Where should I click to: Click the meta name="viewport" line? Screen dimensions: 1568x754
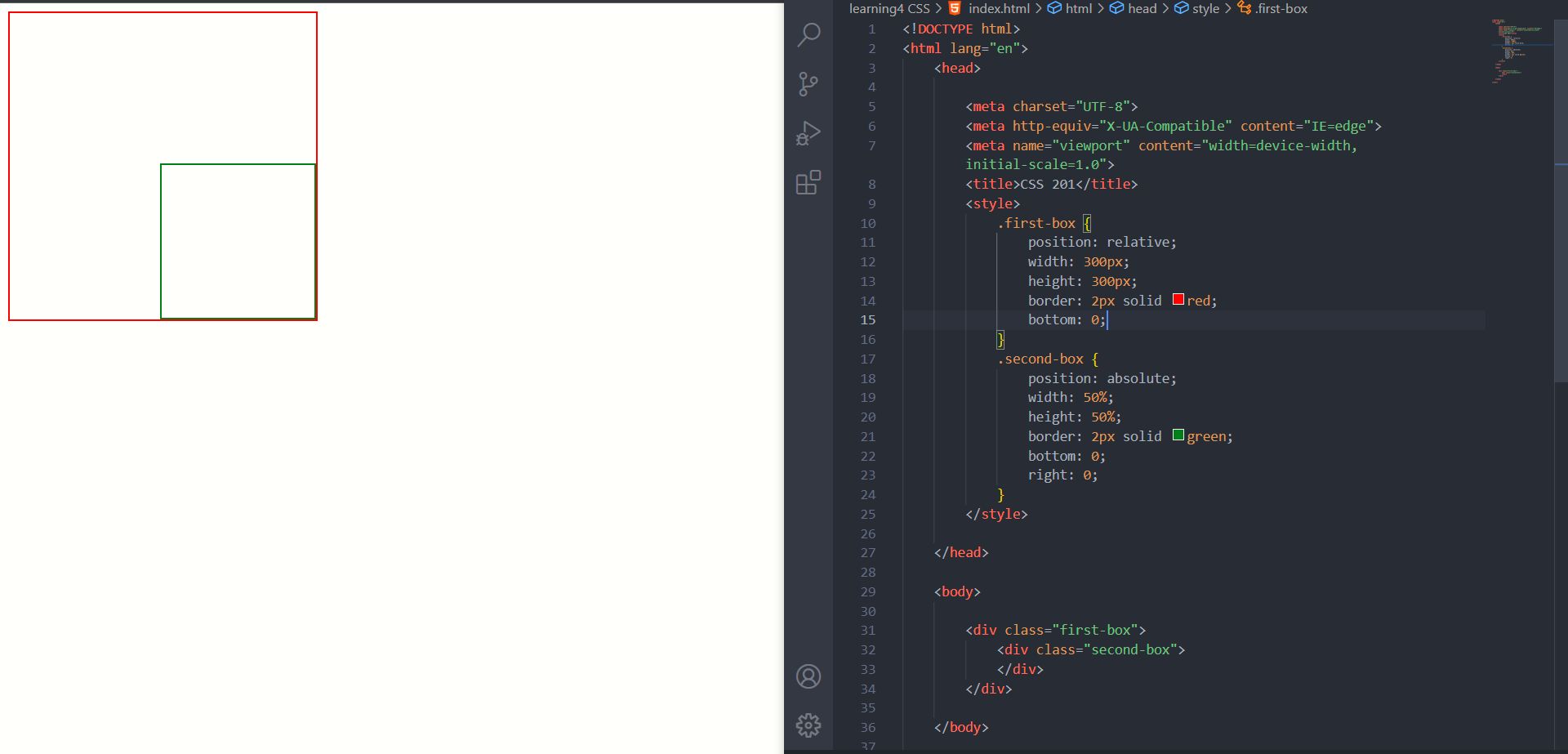(x=1161, y=146)
